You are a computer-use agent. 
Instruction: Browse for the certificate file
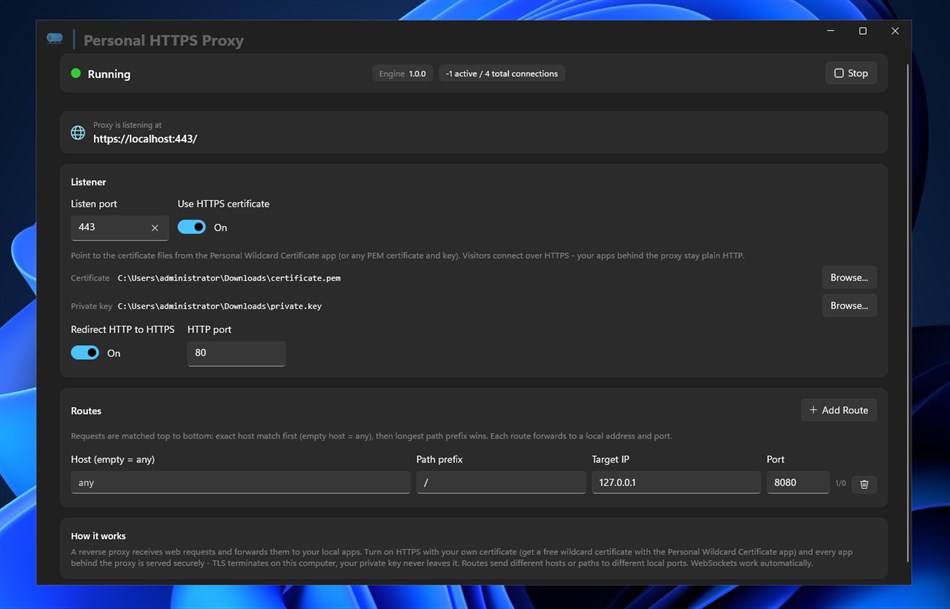[x=849, y=278]
